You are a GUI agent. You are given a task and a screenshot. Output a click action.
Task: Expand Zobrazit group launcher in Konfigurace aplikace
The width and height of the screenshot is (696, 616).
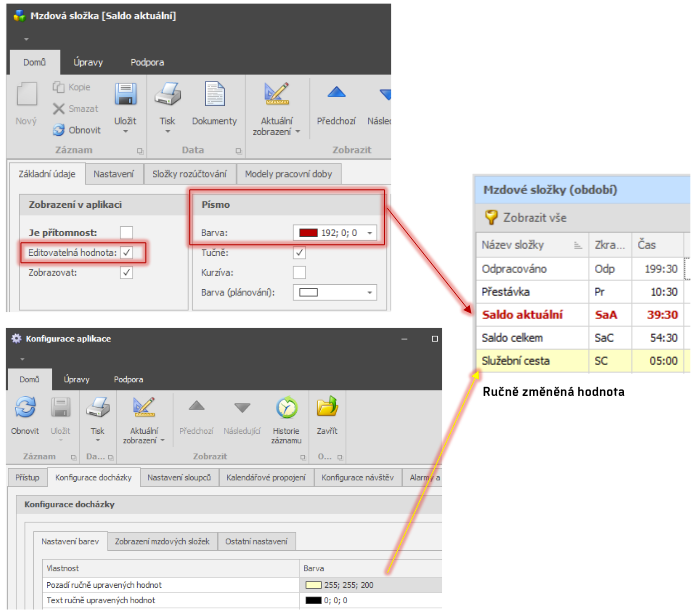(x=303, y=457)
